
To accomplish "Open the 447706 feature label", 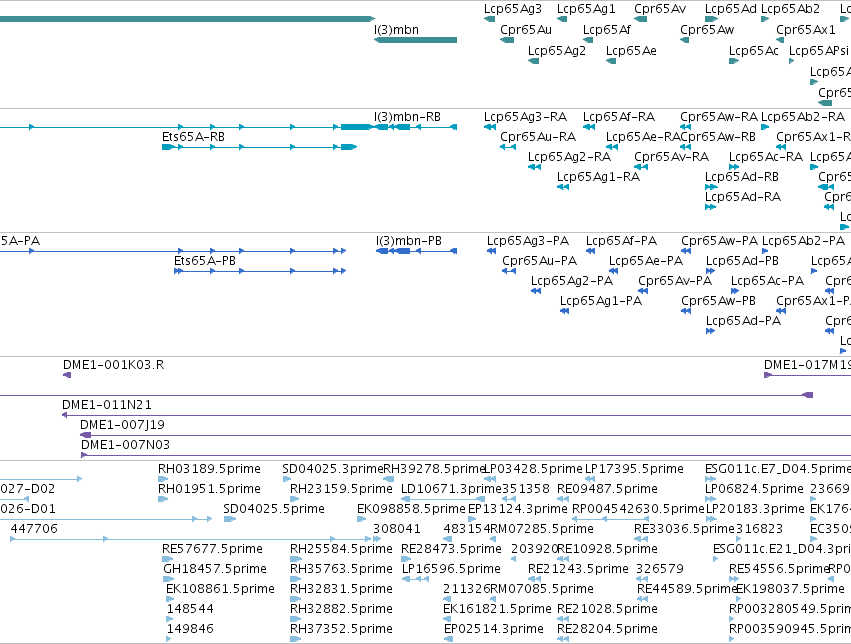I will tap(34, 529).
